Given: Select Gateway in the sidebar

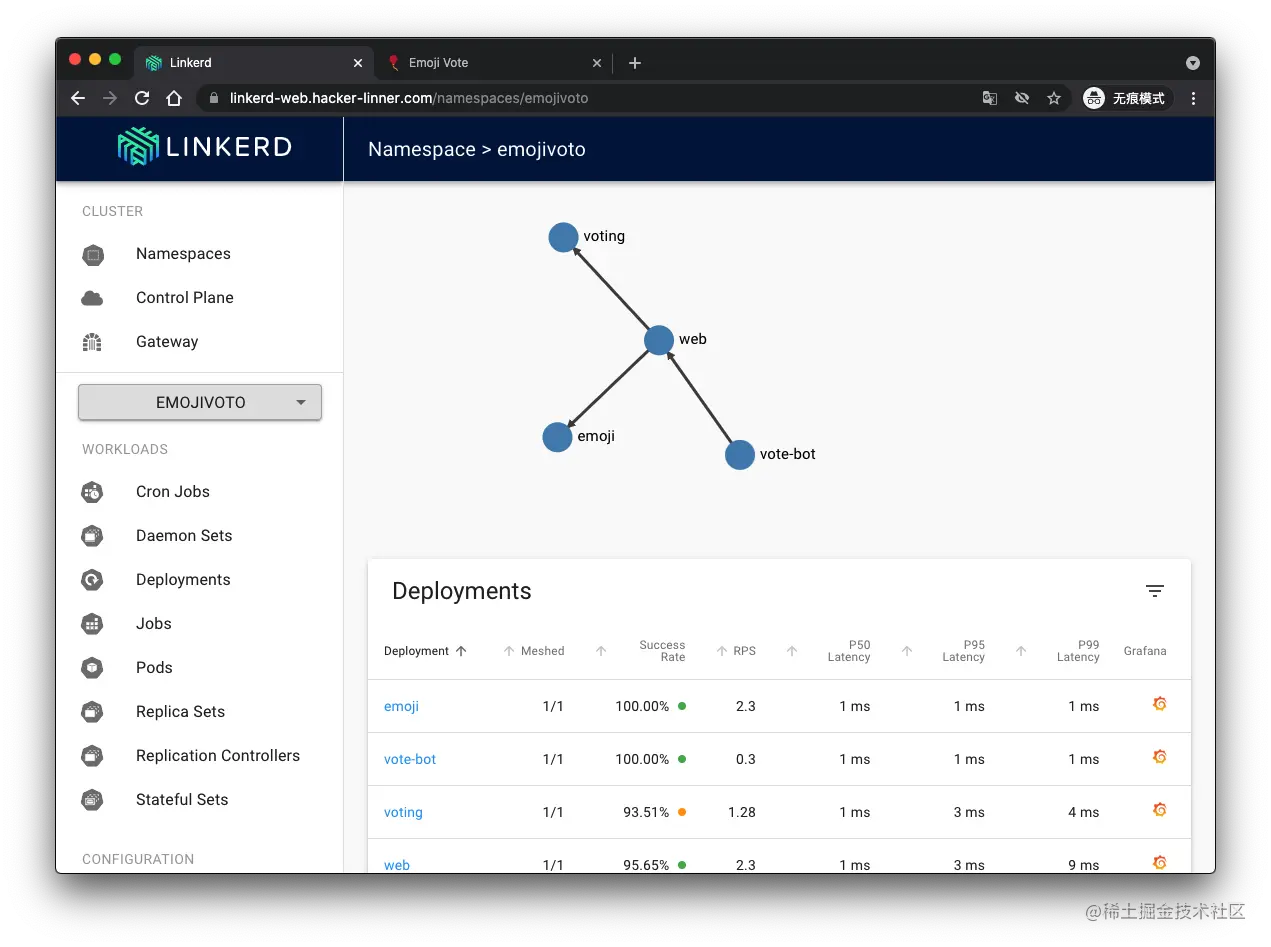Looking at the screenshot, I should pyautogui.click(x=167, y=342).
